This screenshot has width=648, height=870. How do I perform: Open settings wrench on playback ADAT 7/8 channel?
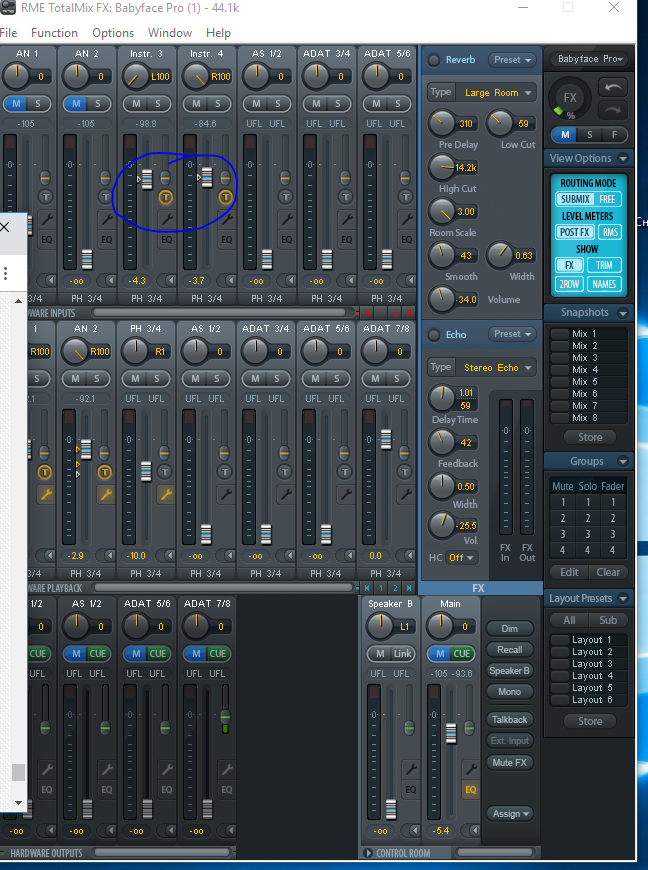405,494
